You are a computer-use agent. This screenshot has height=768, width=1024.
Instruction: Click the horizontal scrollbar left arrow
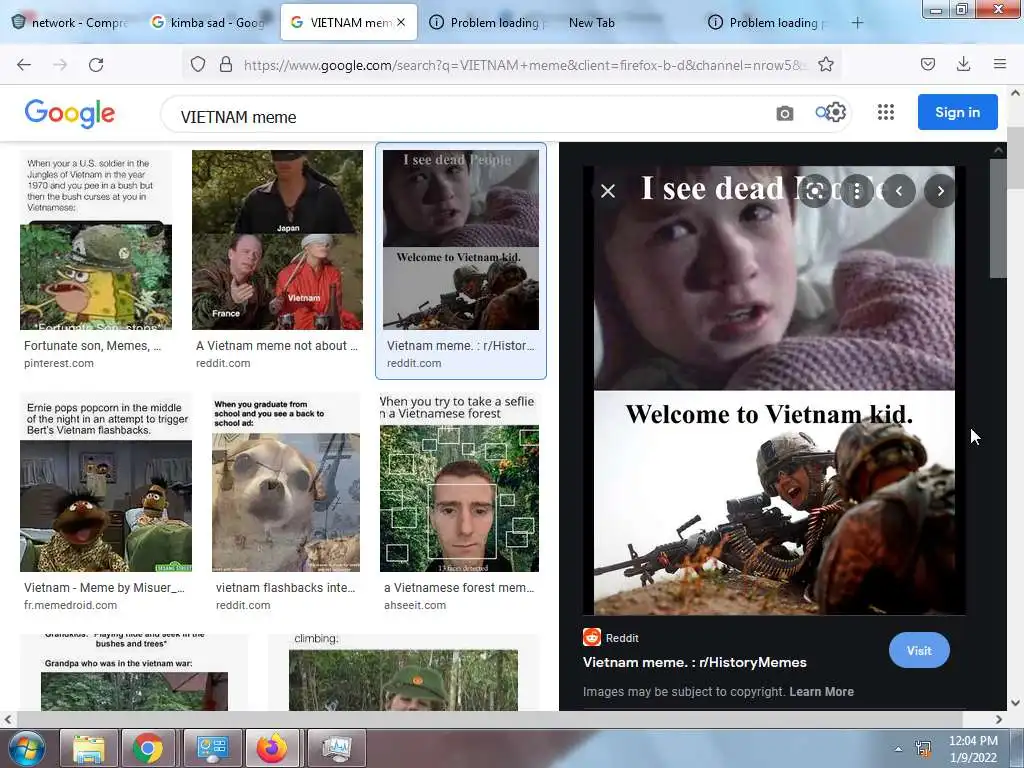tap(8, 720)
